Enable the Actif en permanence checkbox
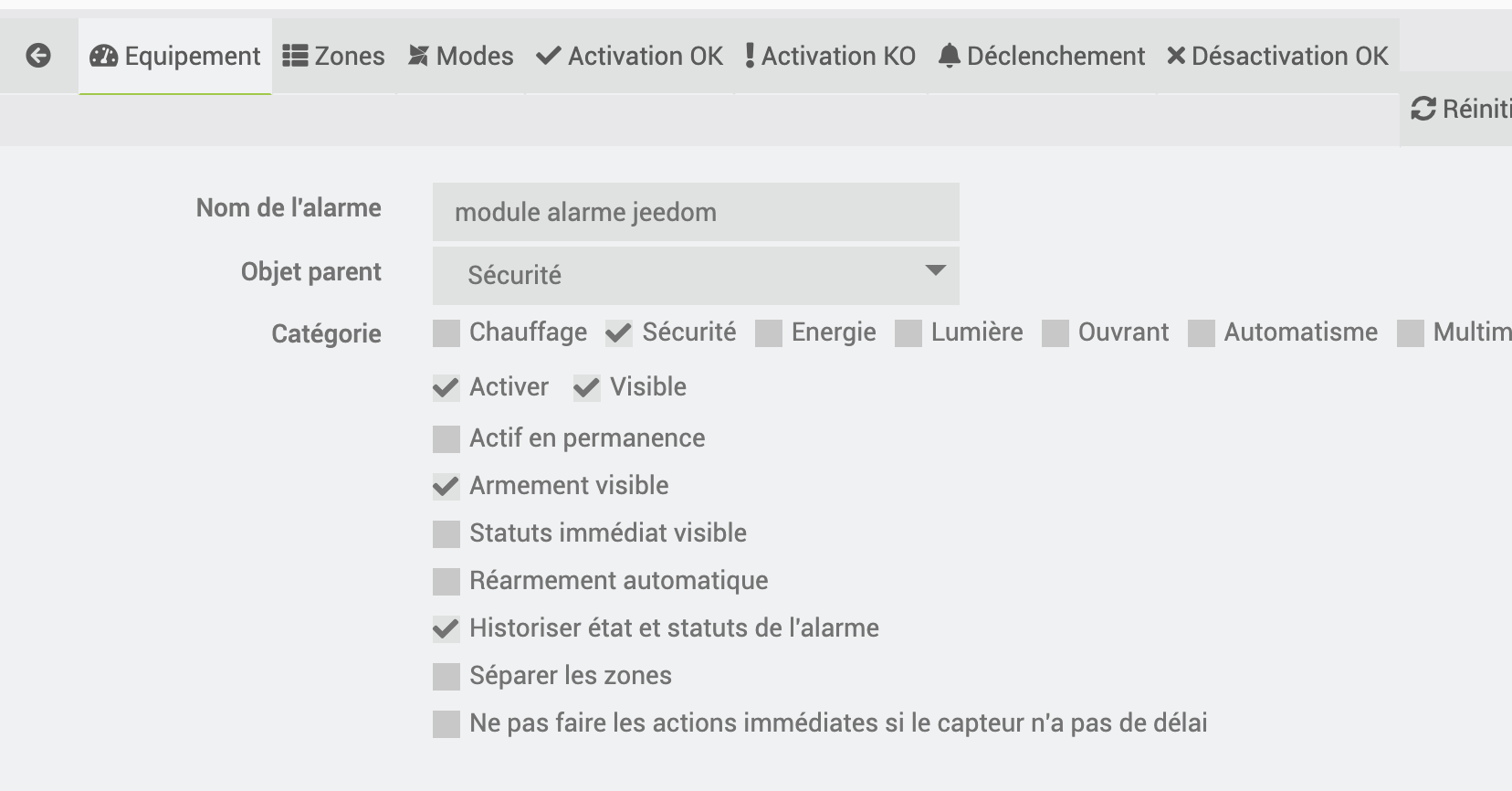The width and height of the screenshot is (1512, 791). tap(446, 439)
